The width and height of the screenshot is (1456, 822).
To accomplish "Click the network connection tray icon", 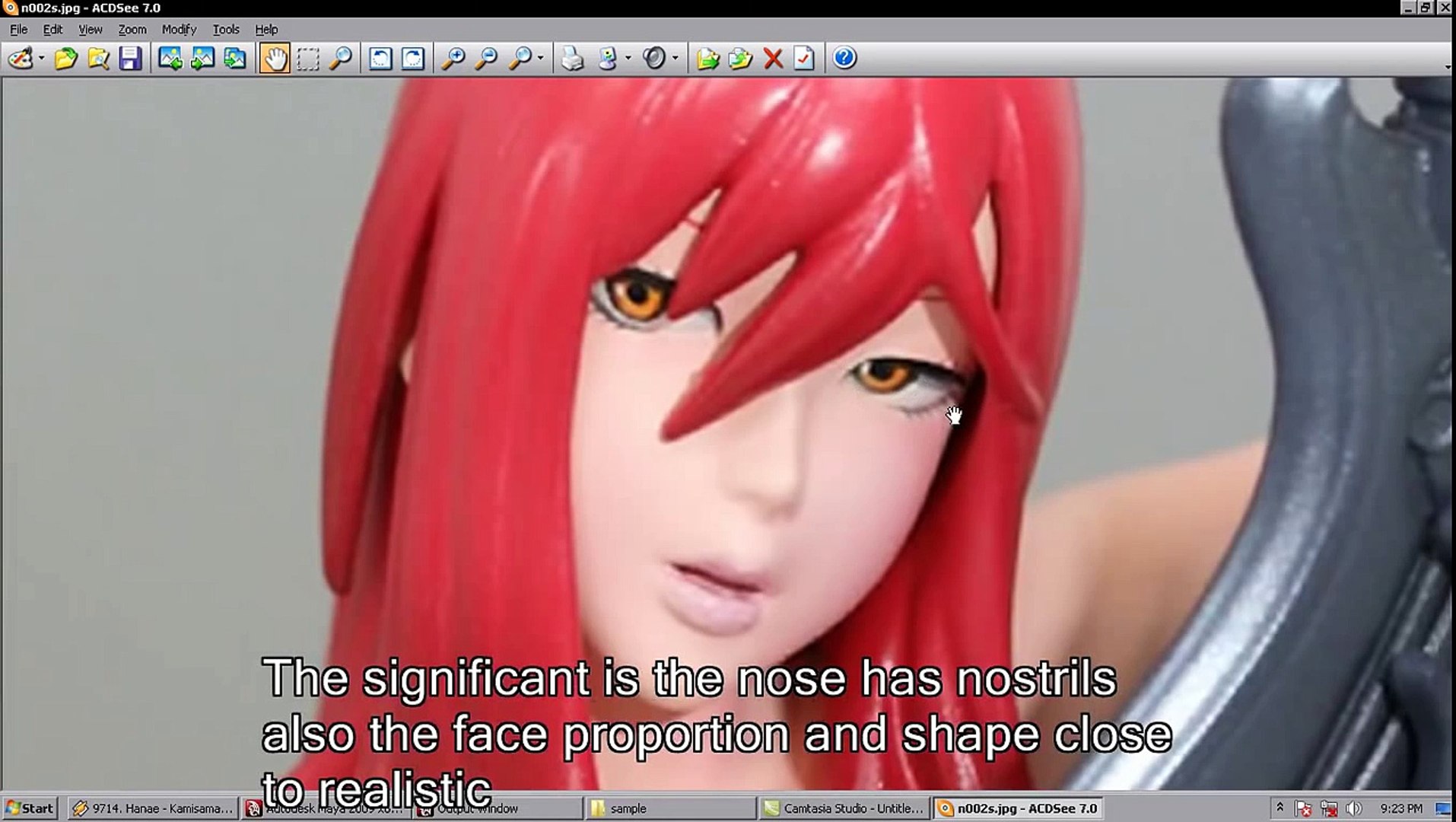I will (1329, 808).
